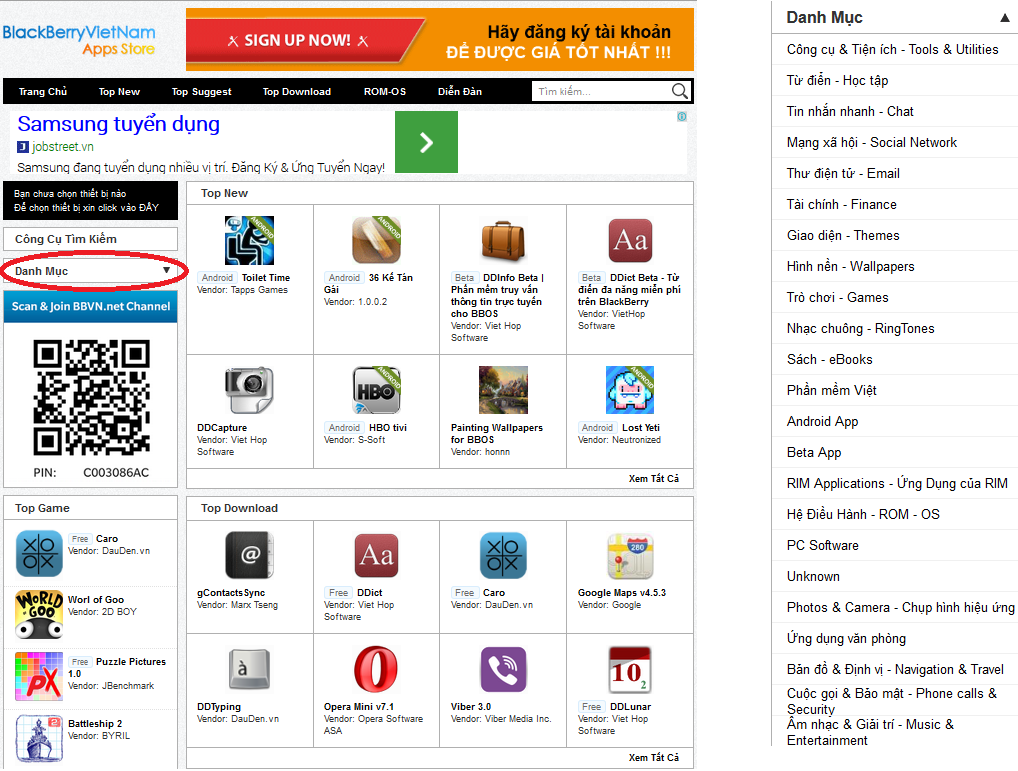
Task: Open the Top New menu item
Action: click(x=119, y=92)
